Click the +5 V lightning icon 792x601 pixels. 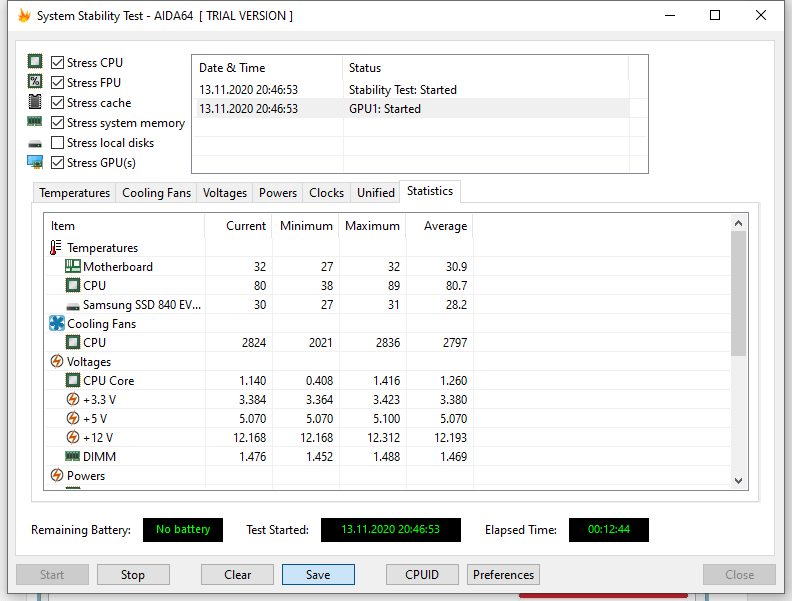(x=73, y=418)
